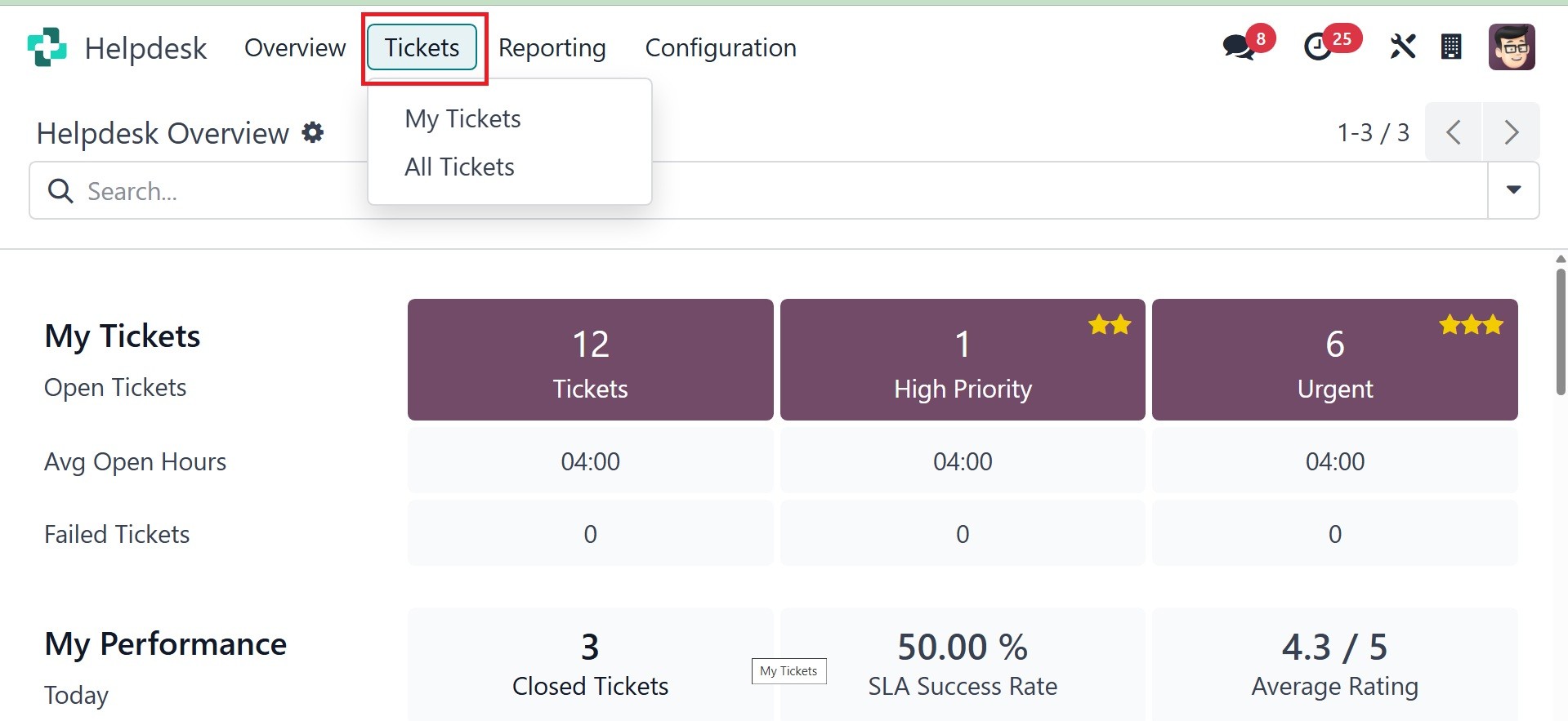Click the gear icon beside Helpdesk Overview
Viewport: 1568px width, 721px height.
pos(313,132)
